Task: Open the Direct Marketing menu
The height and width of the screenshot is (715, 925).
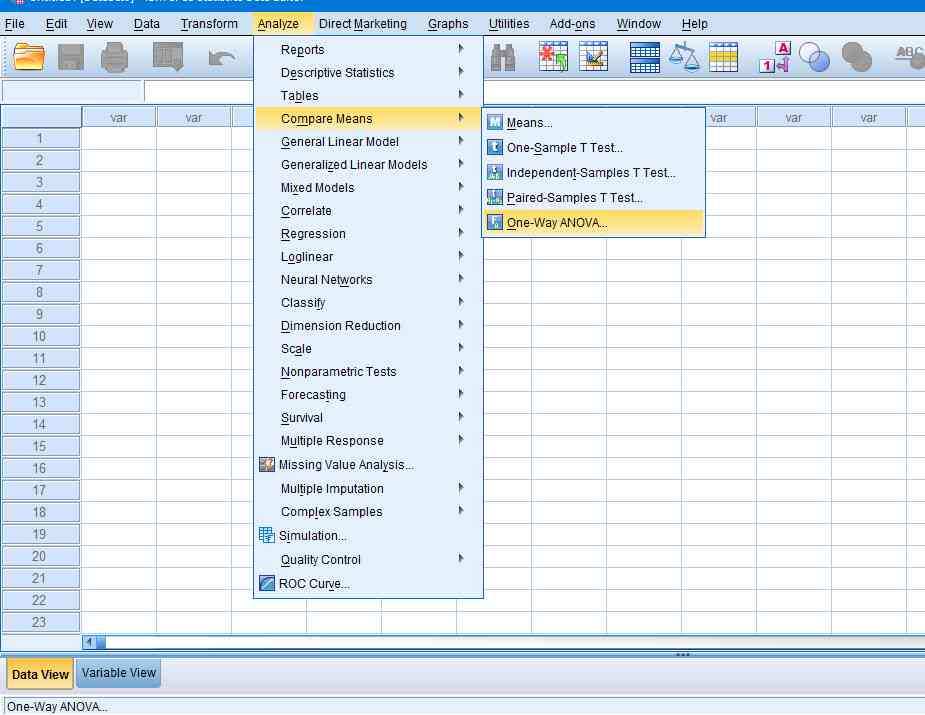Action: [x=363, y=24]
